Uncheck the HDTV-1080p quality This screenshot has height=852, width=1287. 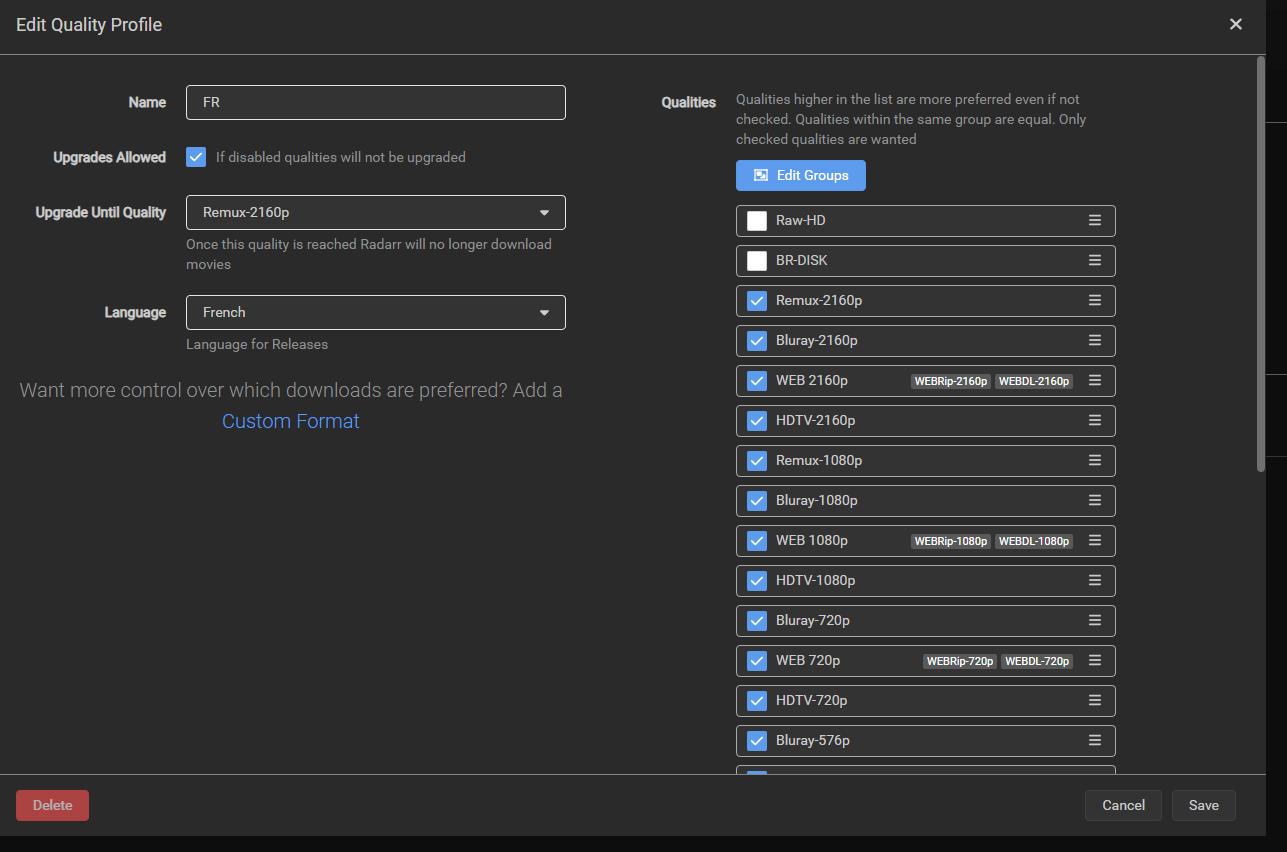coord(757,581)
